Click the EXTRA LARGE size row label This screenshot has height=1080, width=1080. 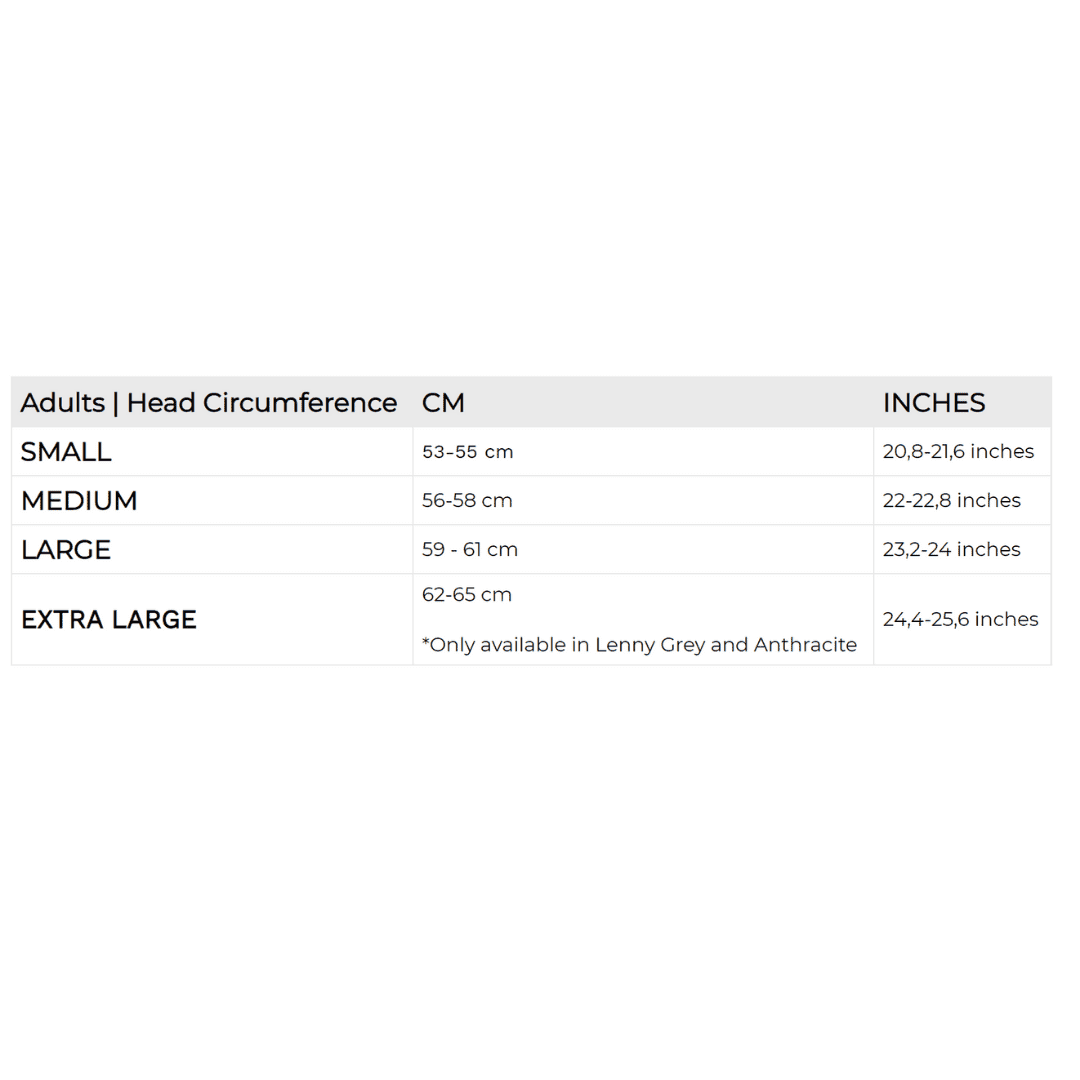(x=109, y=620)
